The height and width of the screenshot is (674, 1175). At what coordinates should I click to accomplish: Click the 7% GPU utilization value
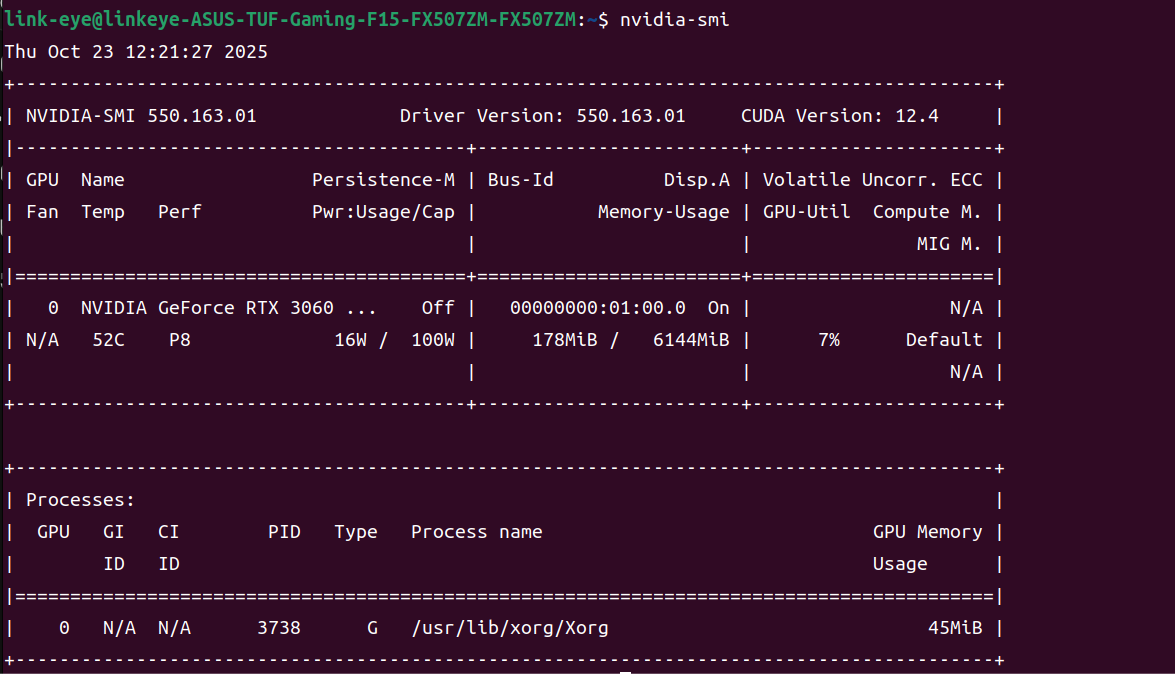(x=828, y=340)
